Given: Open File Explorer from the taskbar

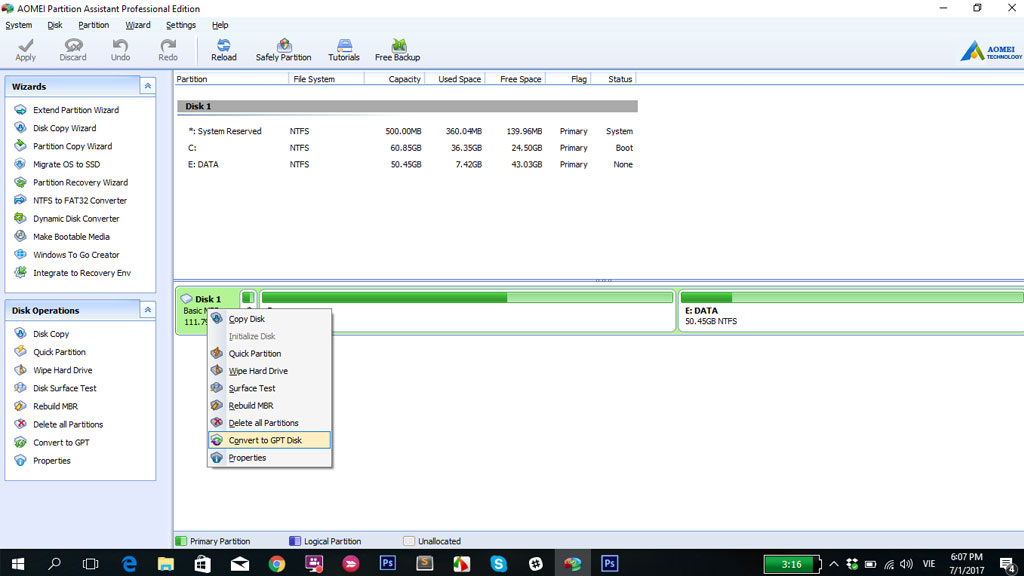Looking at the screenshot, I should (165, 564).
